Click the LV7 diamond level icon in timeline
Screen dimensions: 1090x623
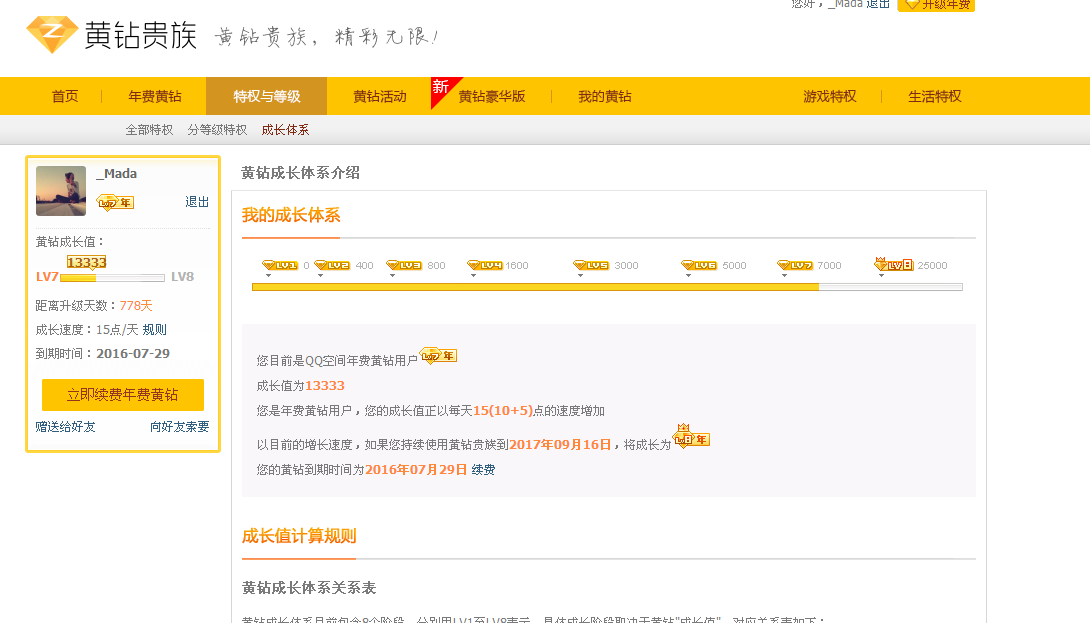click(795, 265)
